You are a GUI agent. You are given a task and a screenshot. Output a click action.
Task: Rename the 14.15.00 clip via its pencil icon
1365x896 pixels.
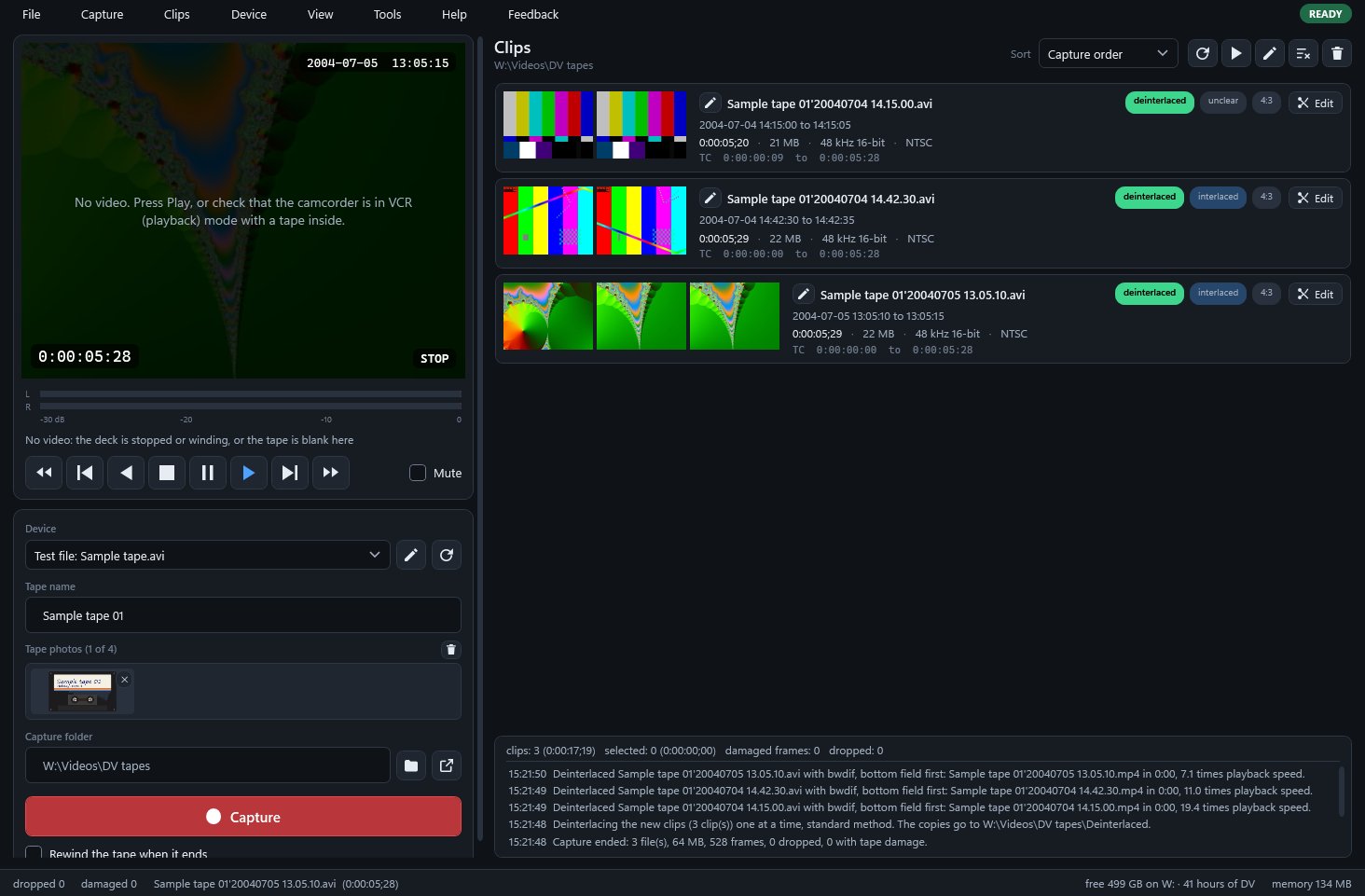[x=710, y=103]
